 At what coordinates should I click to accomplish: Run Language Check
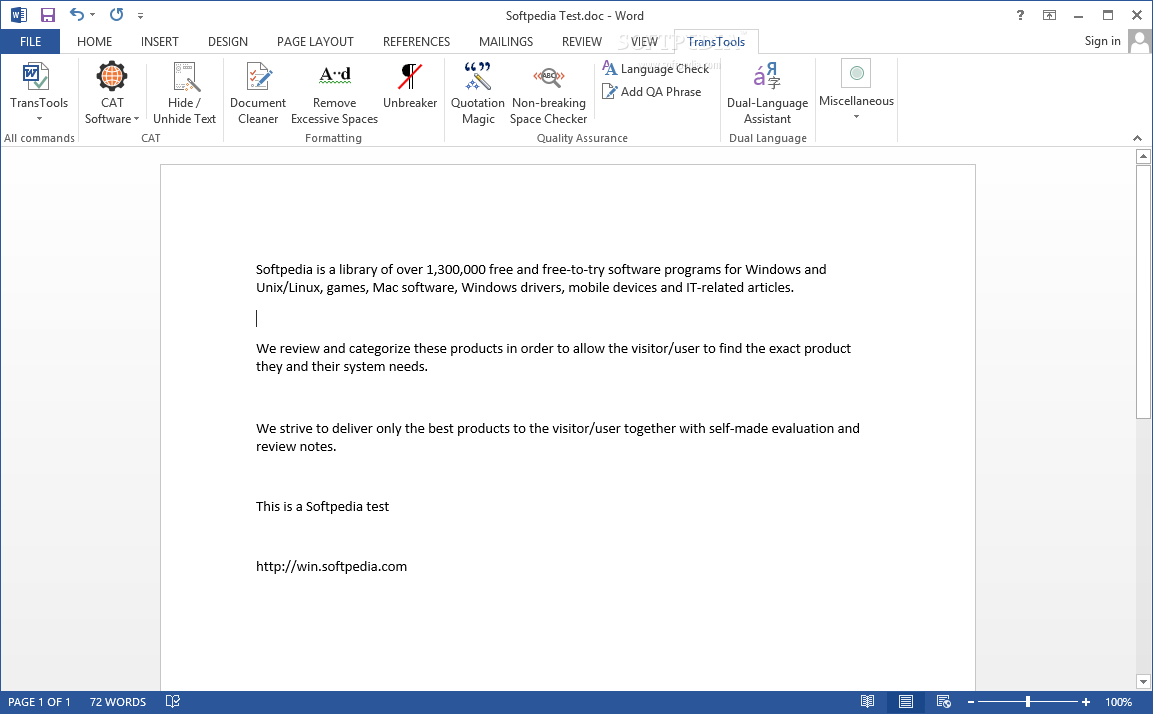pyautogui.click(x=656, y=68)
